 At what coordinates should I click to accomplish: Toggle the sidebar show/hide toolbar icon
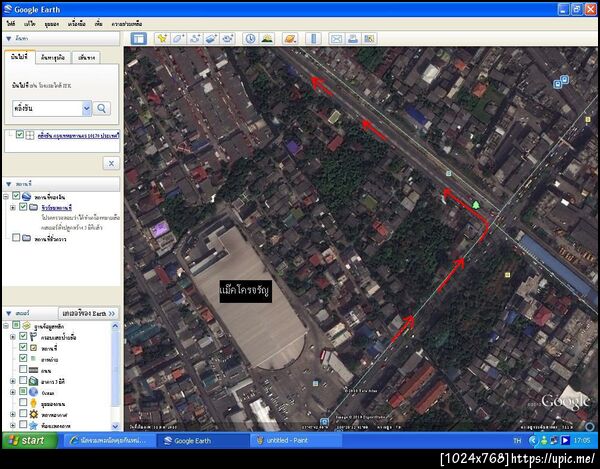point(139,39)
